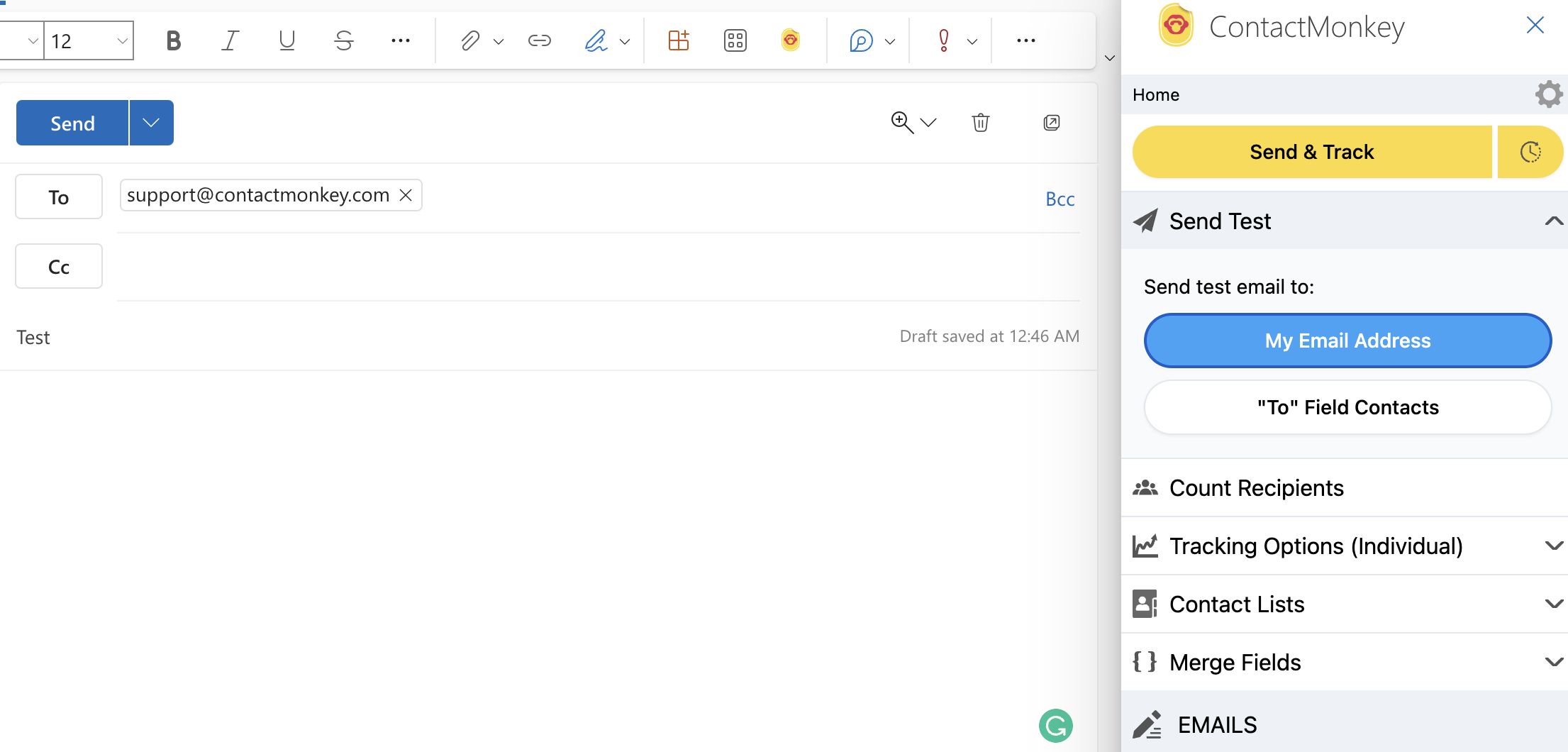Send test to "To" Field Contacts
This screenshot has width=1568, height=752.
(x=1347, y=407)
